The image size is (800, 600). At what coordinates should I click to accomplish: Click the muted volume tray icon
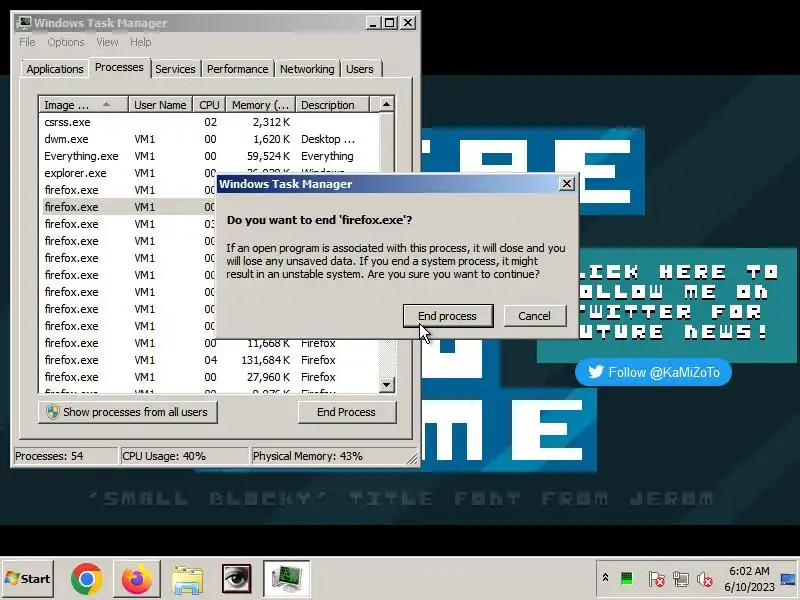pyautogui.click(x=705, y=579)
